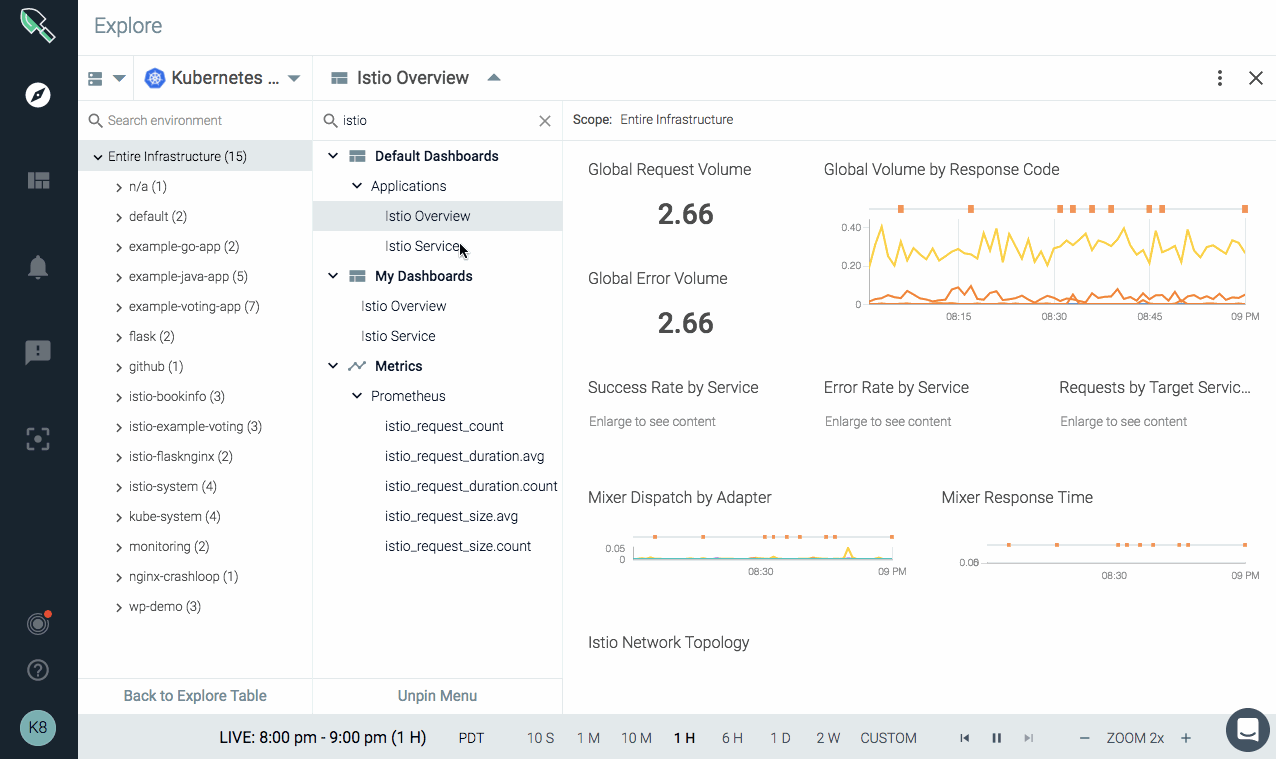
Task: Collapse the Entire Infrastructure tree node
Action: (x=98, y=157)
